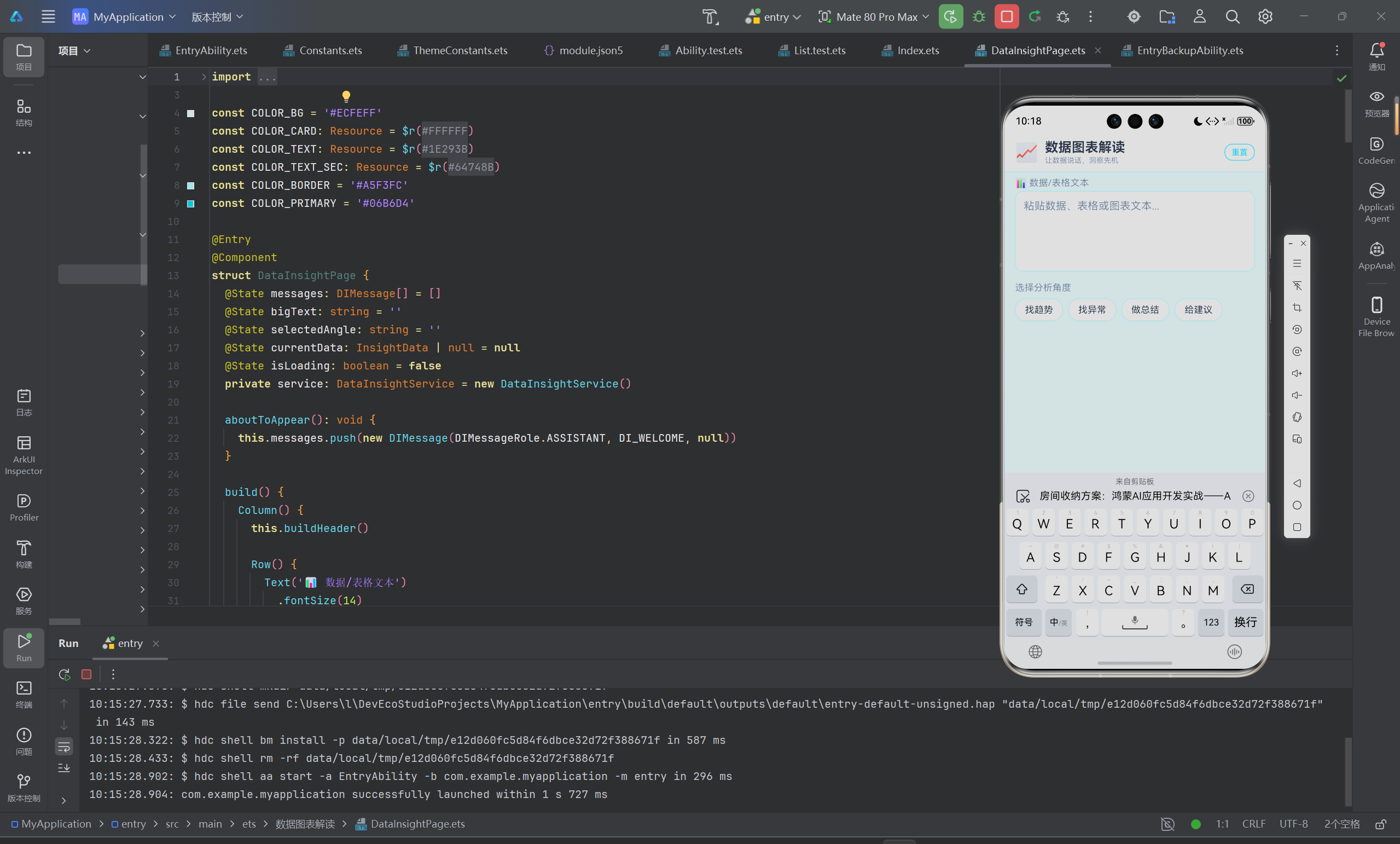1400x844 pixels.
Task: Open the 版本控制 menu in title bar
Action: (x=217, y=16)
